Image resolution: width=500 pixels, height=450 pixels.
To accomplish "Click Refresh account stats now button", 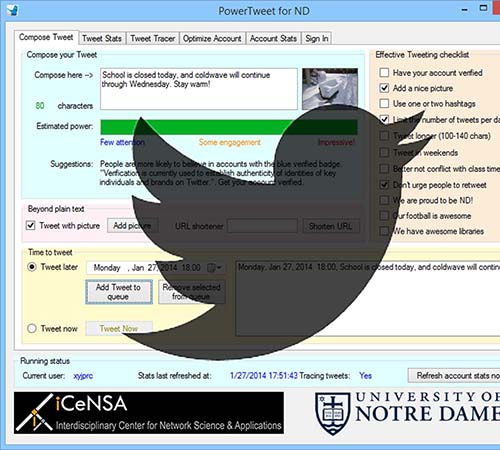I will [x=454, y=376].
